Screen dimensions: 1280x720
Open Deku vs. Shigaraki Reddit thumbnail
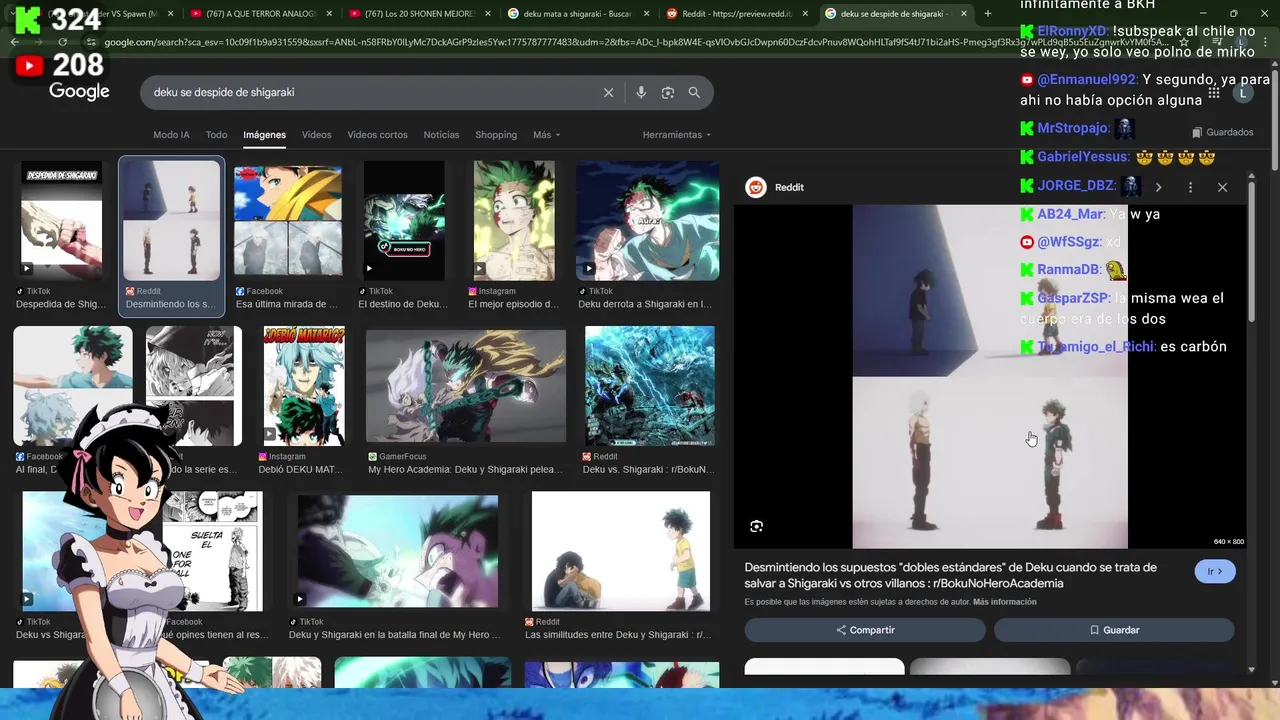pyautogui.click(x=650, y=386)
